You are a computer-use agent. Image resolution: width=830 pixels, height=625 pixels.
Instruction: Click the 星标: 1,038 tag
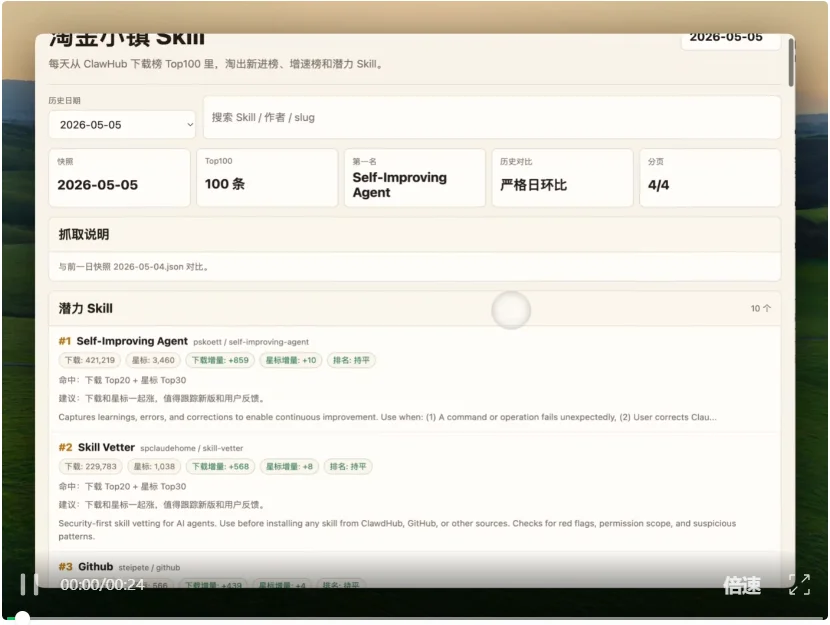point(154,467)
